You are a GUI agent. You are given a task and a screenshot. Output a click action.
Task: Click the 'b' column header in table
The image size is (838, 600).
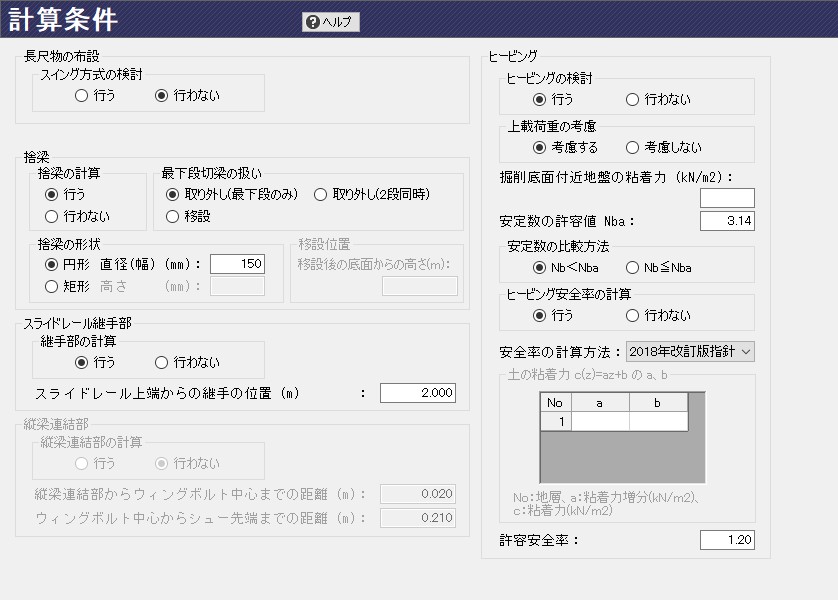coord(658,403)
